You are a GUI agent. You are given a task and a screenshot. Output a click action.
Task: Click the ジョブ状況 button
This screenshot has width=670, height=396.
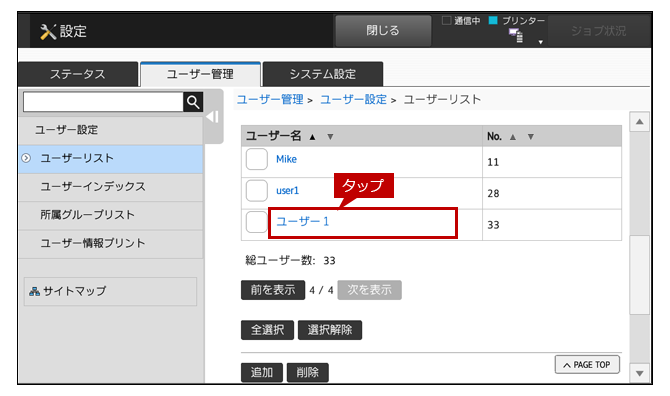coord(599,31)
